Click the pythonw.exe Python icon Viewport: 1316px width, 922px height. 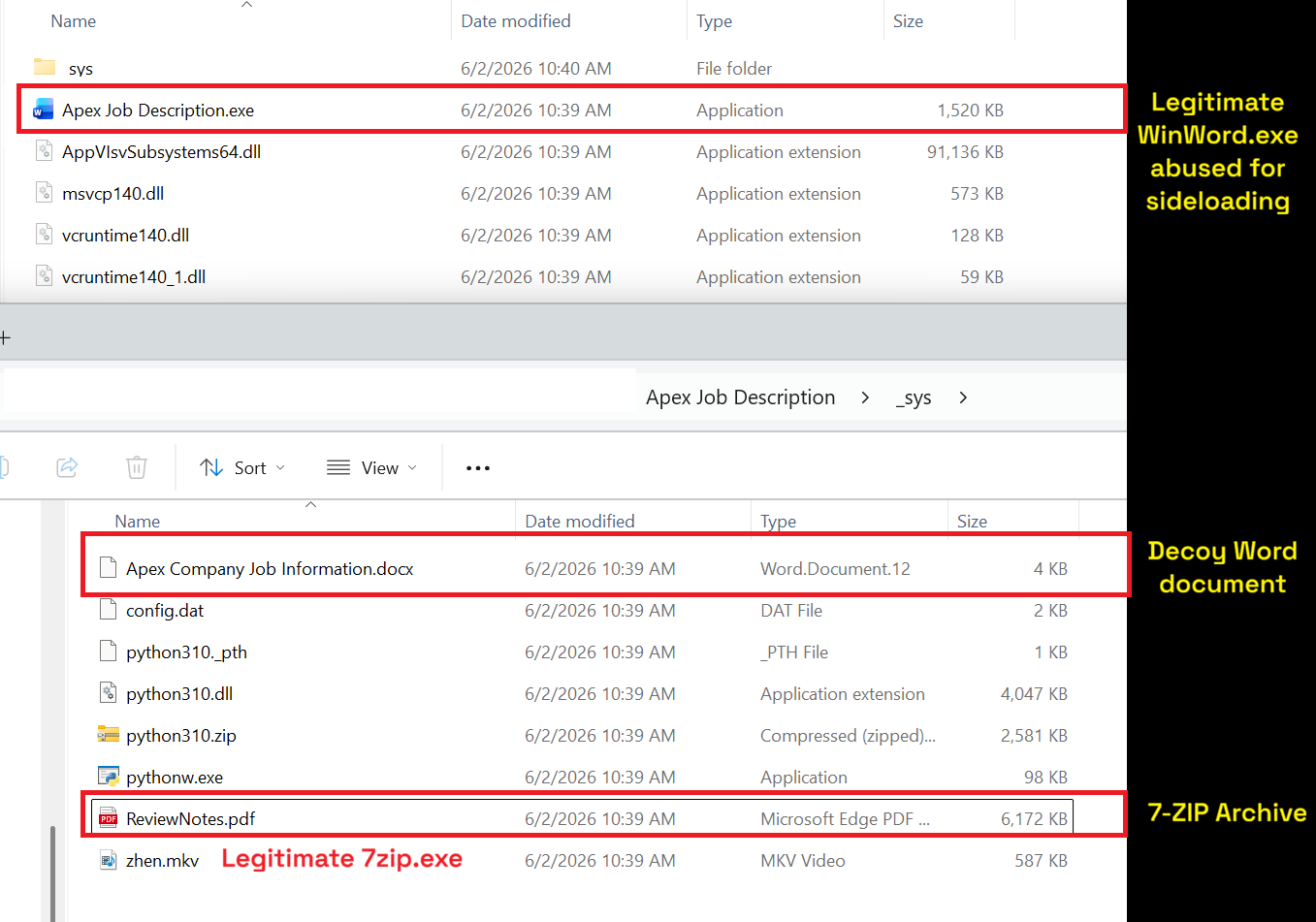pyautogui.click(x=109, y=777)
